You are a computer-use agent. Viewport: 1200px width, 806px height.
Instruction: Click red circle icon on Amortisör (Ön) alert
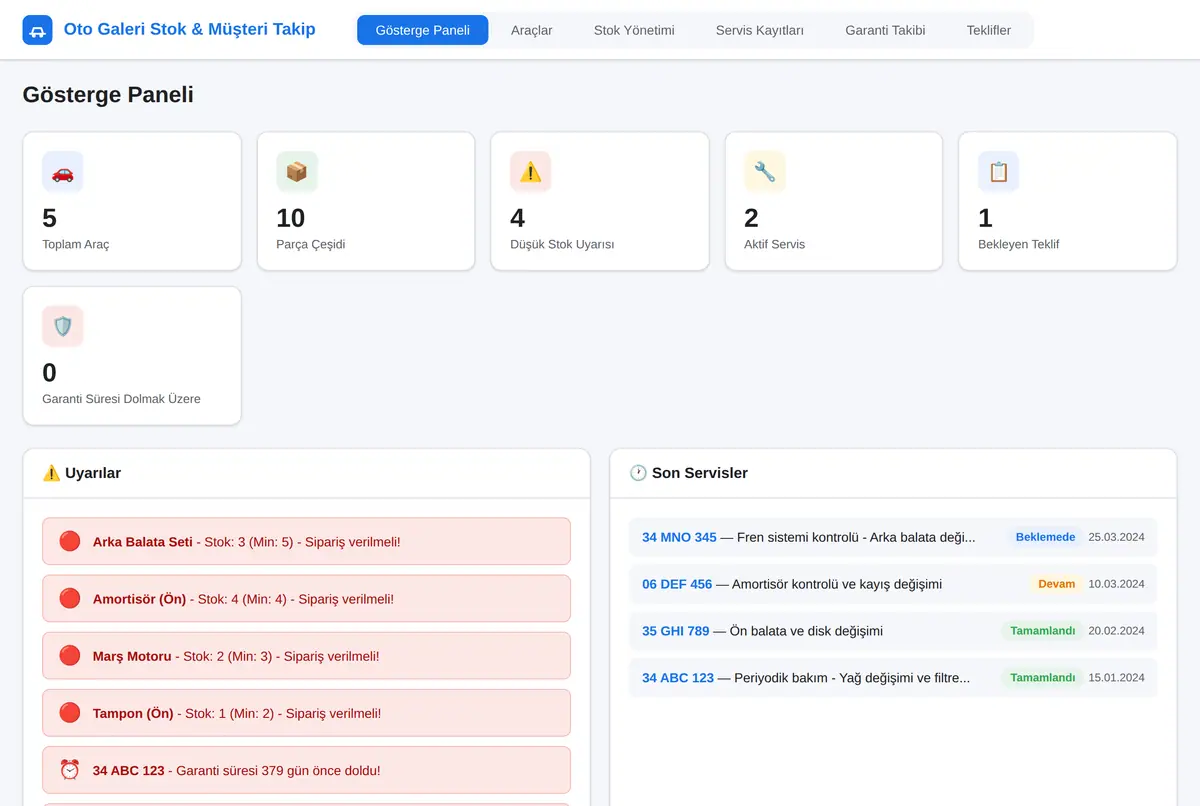pyautogui.click(x=69, y=598)
